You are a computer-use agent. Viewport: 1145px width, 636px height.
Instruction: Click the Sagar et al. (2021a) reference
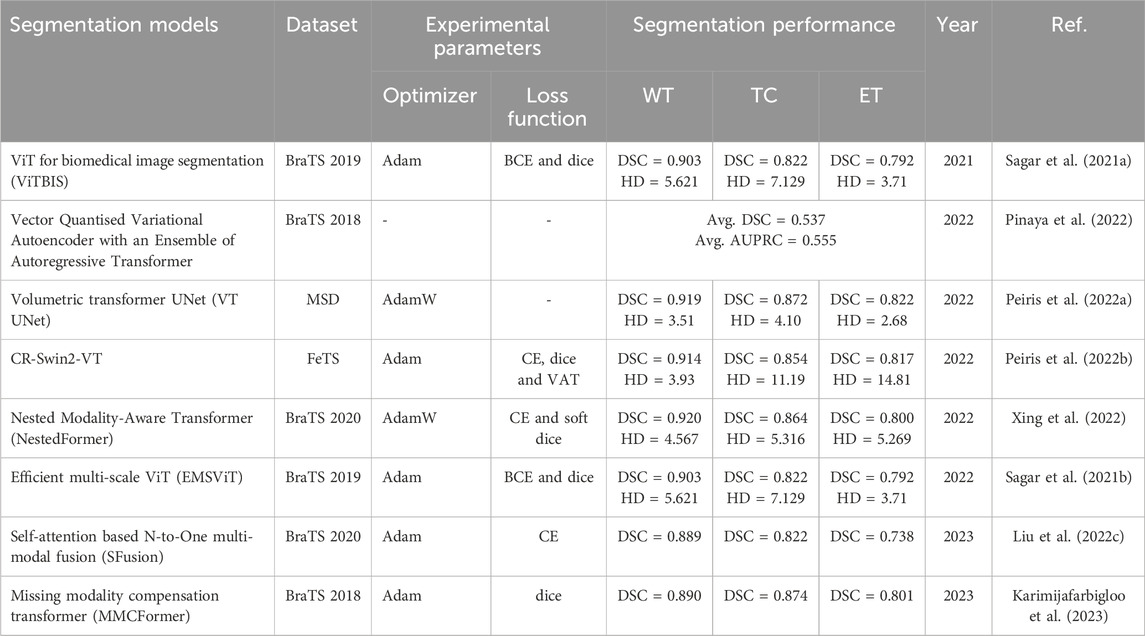[1068, 161]
